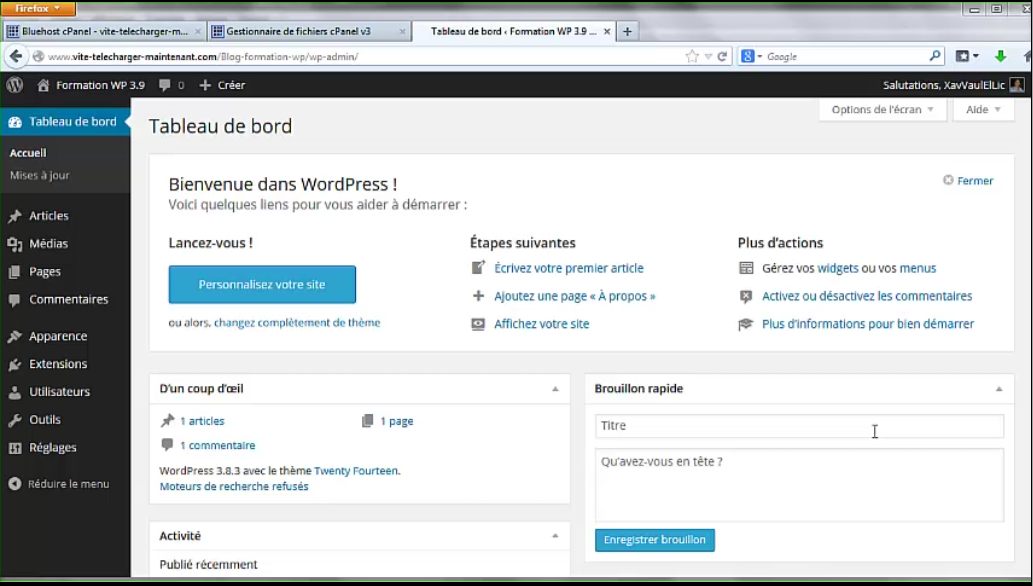Open the comments bubble icon in admin bar

point(165,85)
